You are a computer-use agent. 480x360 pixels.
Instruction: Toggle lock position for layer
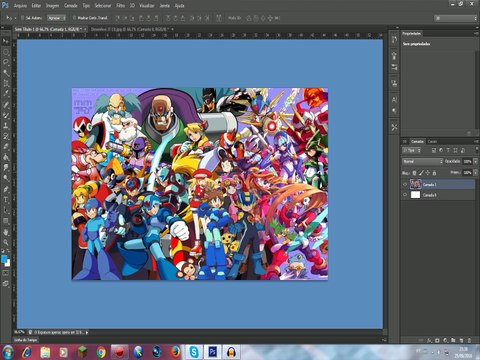(x=428, y=173)
